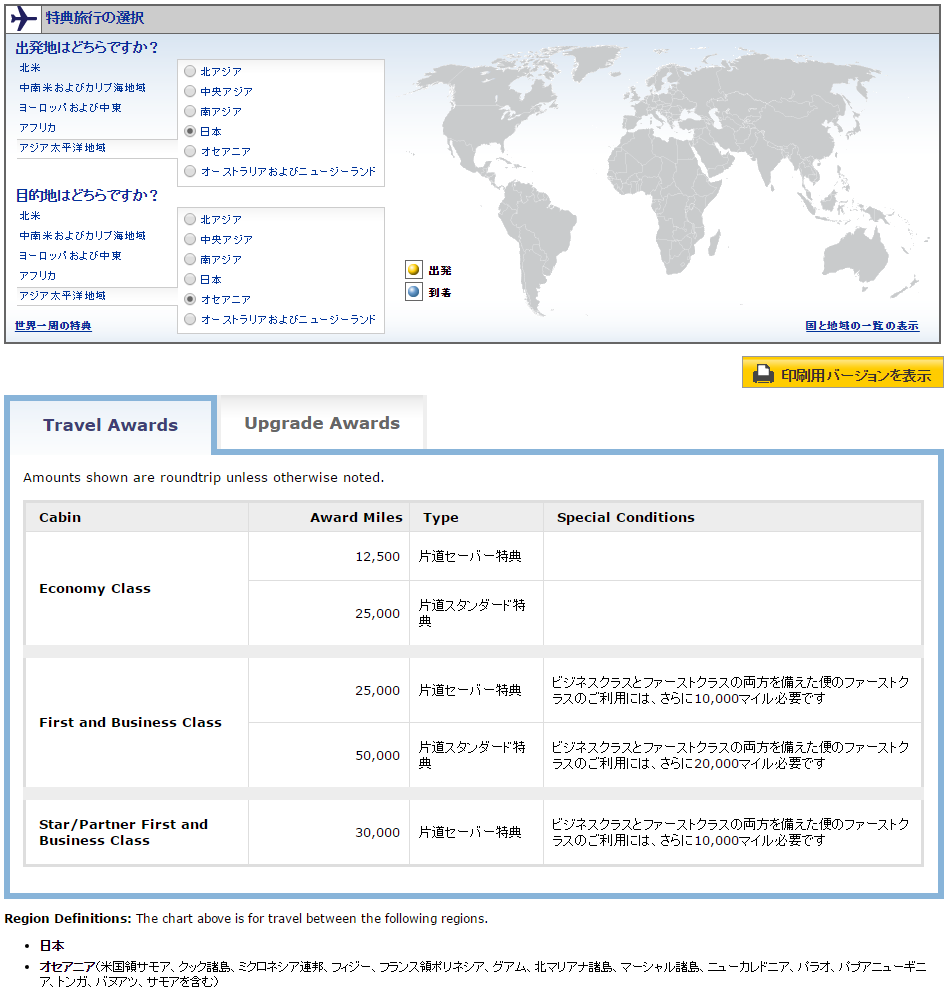Viewport: 951px width, 998px height.
Task: Select オセアニア as the destination region
Action: 190,299
